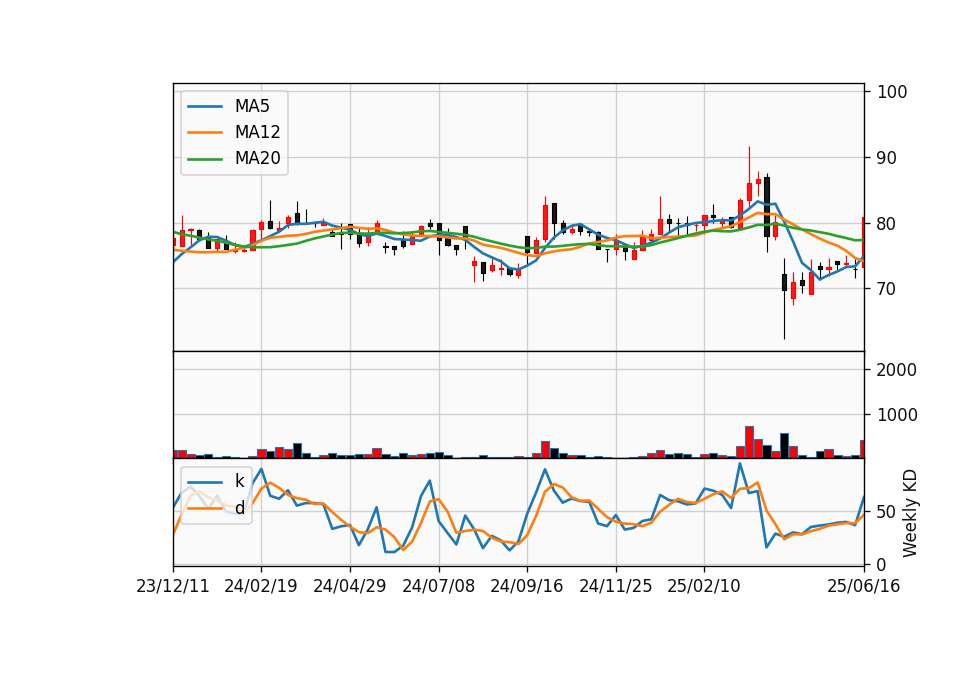Click the 100 price axis tick label
This screenshot has height=690, width=960.
point(892,92)
